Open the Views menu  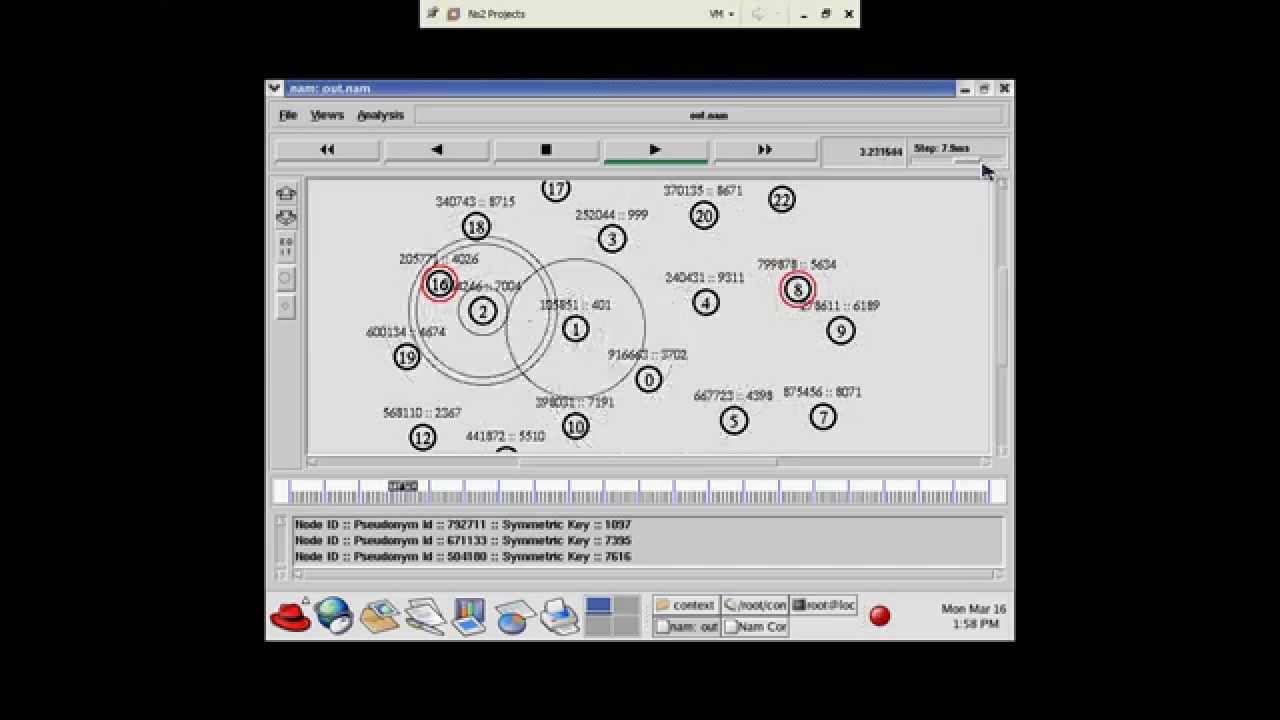point(327,115)
